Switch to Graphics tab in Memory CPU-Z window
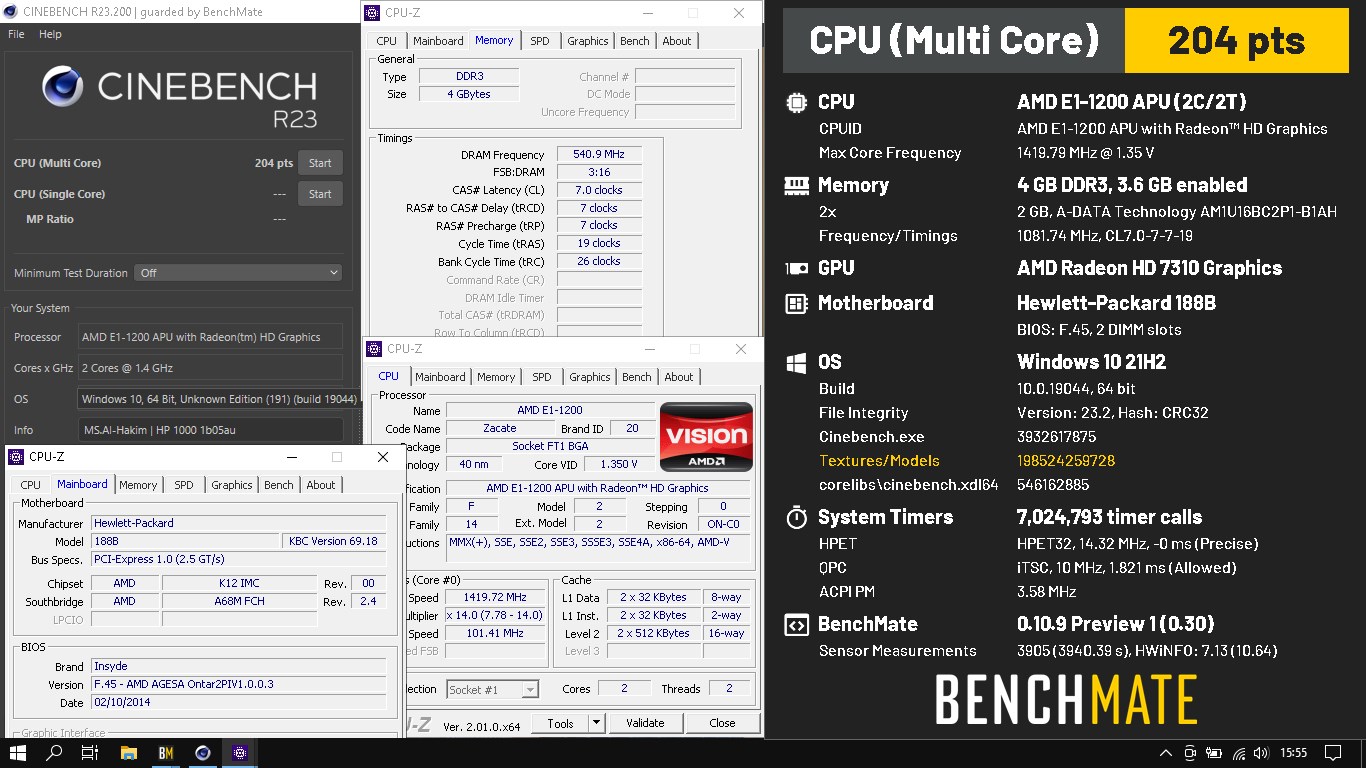 [588, 41]
